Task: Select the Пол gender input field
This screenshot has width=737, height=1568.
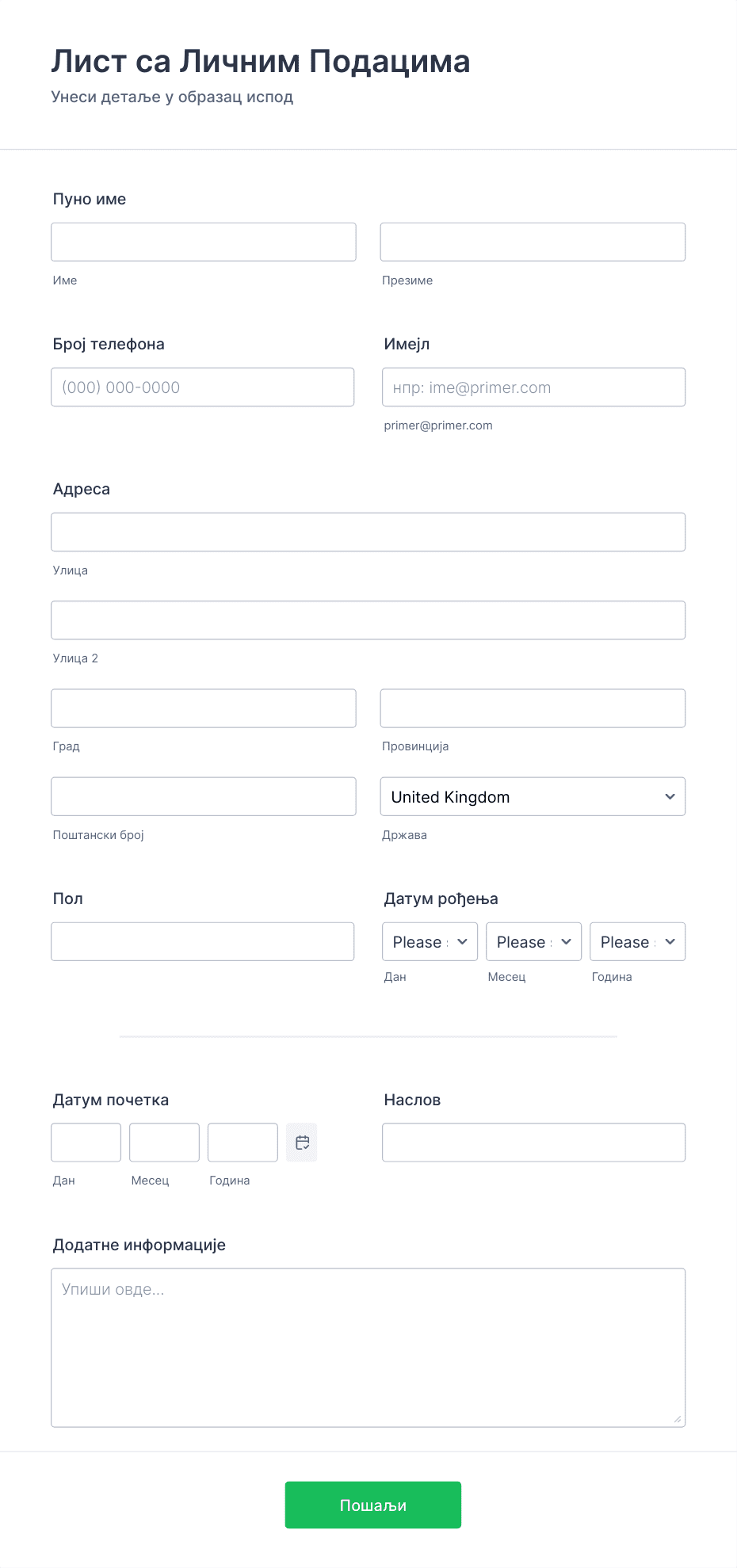Action: pyautogui.click(x=202, y=941)
